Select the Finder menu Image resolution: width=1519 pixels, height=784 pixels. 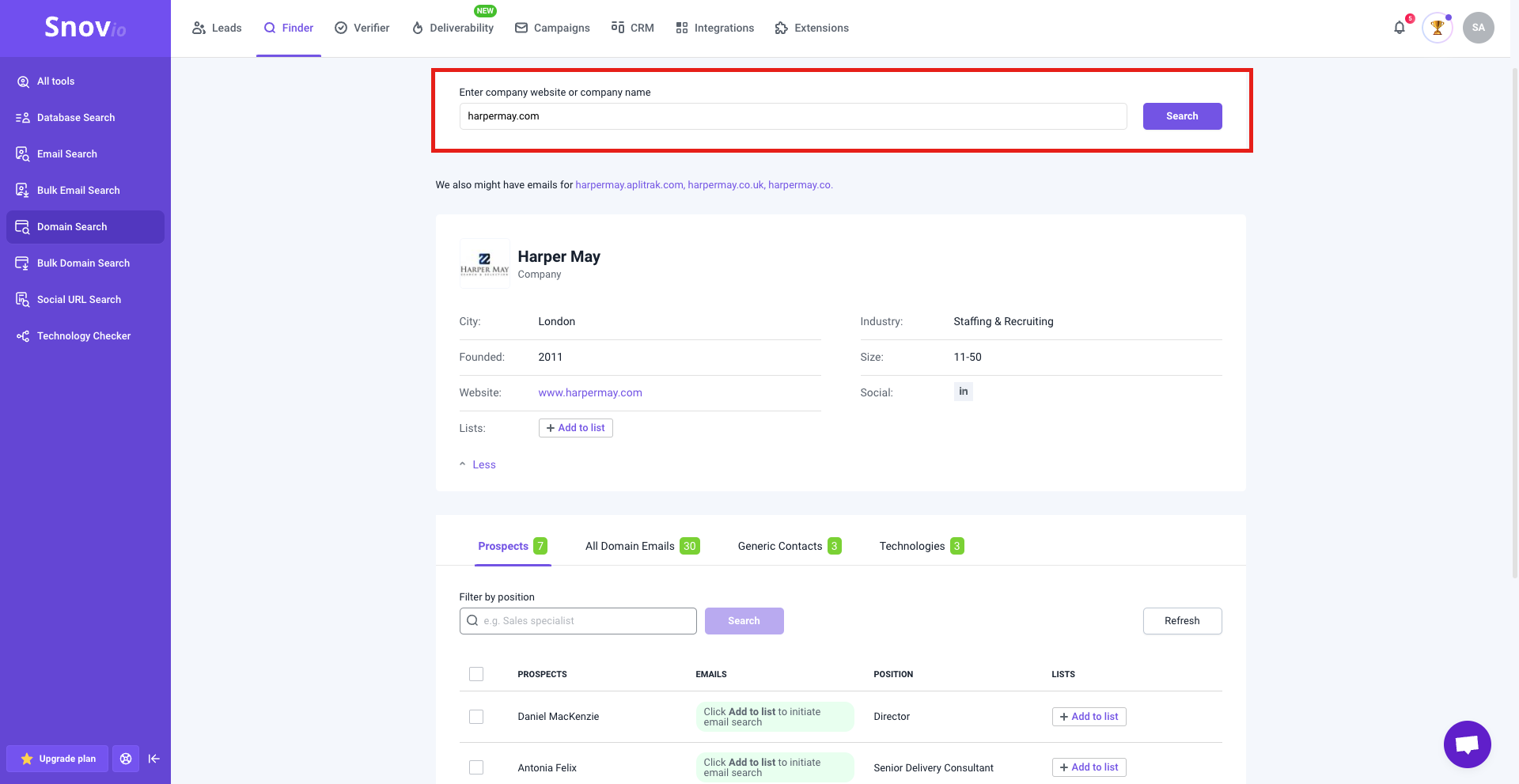[289, 28]
